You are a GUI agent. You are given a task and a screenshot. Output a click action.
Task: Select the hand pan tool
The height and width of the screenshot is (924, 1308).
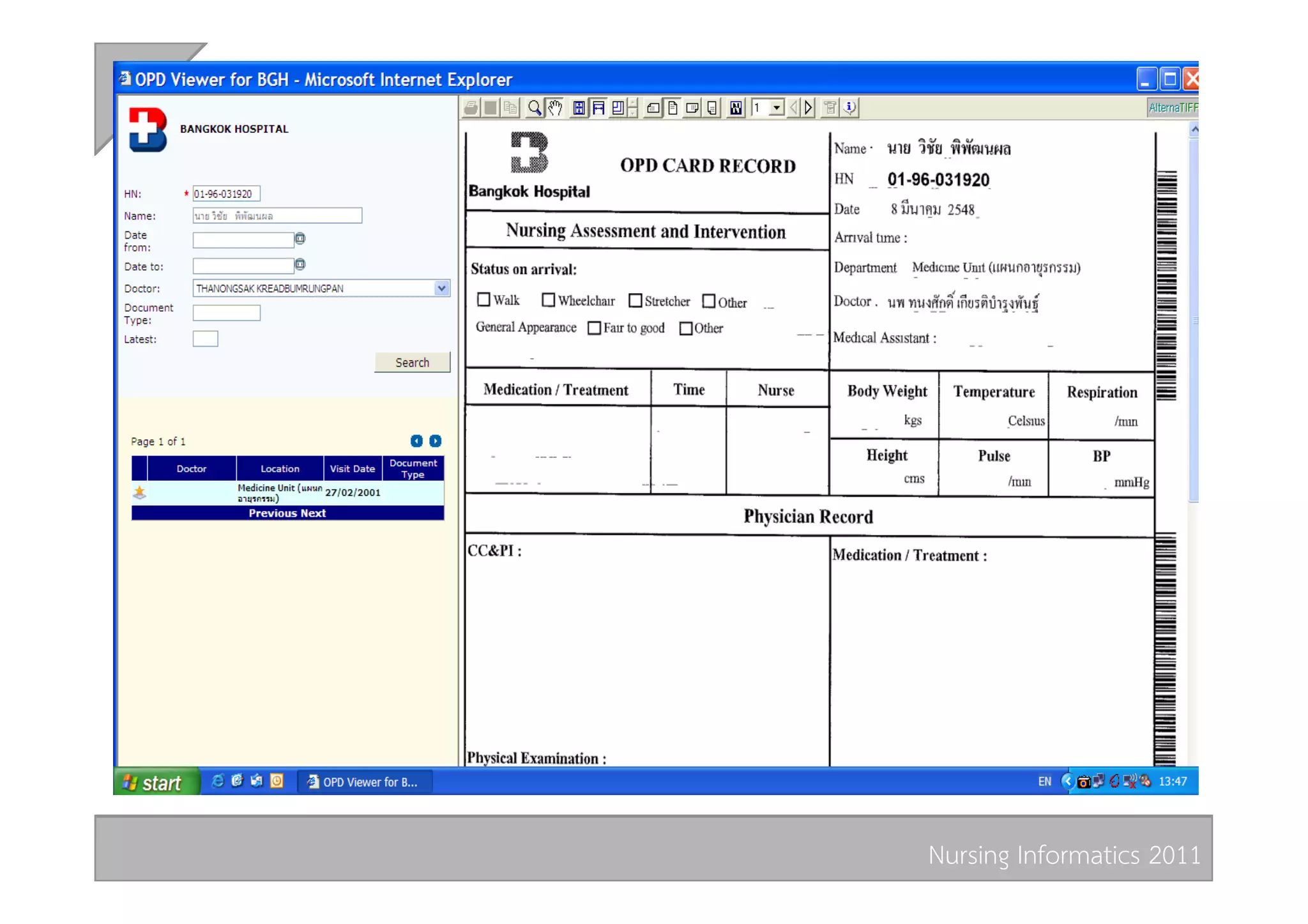click(555, 108)
